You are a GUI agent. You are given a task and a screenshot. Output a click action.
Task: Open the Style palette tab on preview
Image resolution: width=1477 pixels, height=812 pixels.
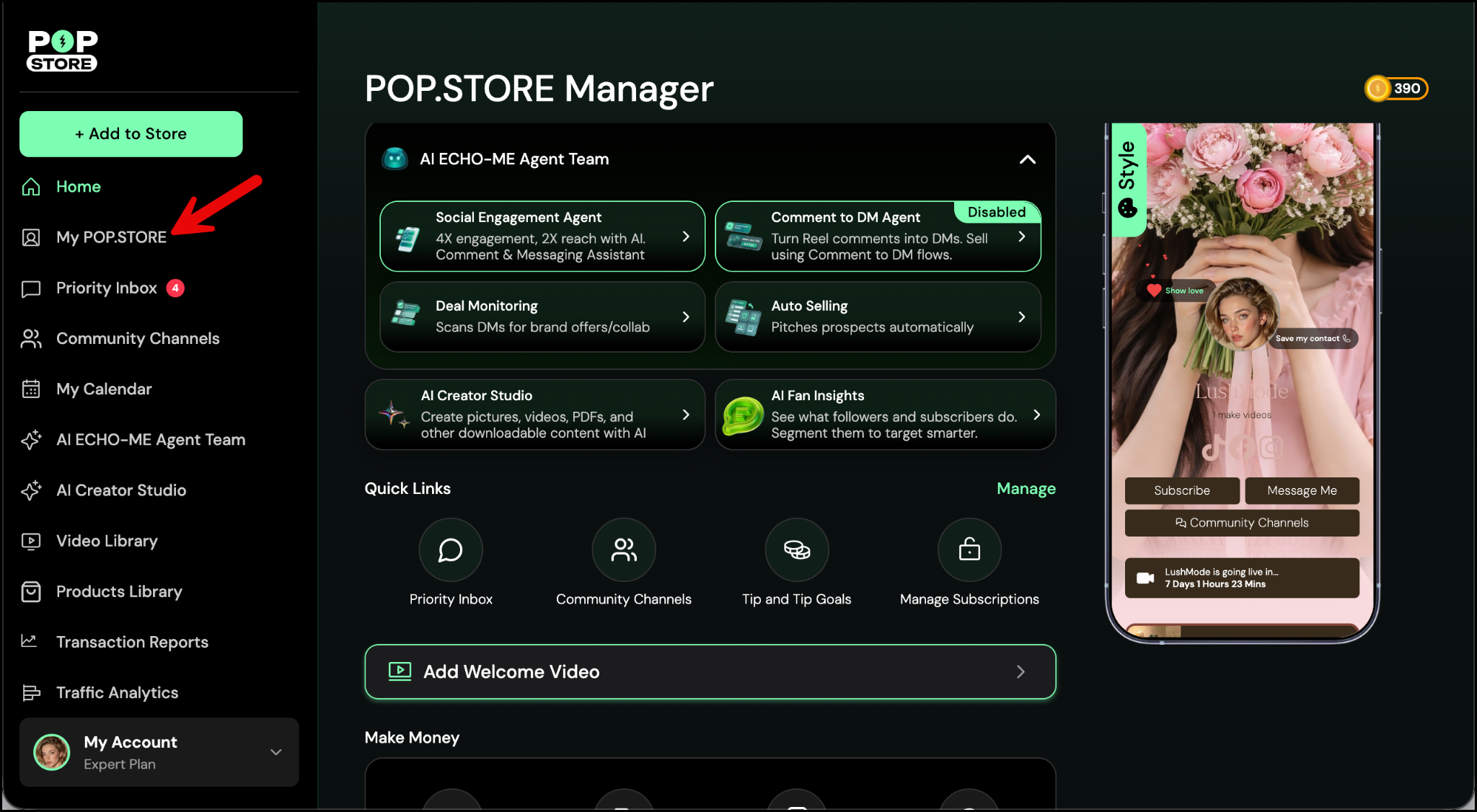(x=1127, y=180)
